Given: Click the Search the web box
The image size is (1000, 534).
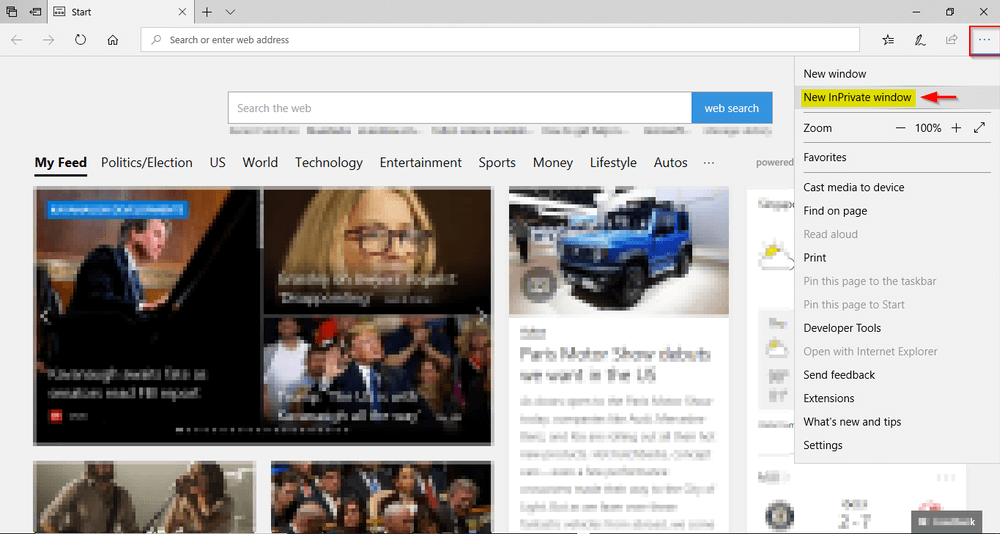Looking at the screenshot, I should pyautogui.click(x=460, y=108).
